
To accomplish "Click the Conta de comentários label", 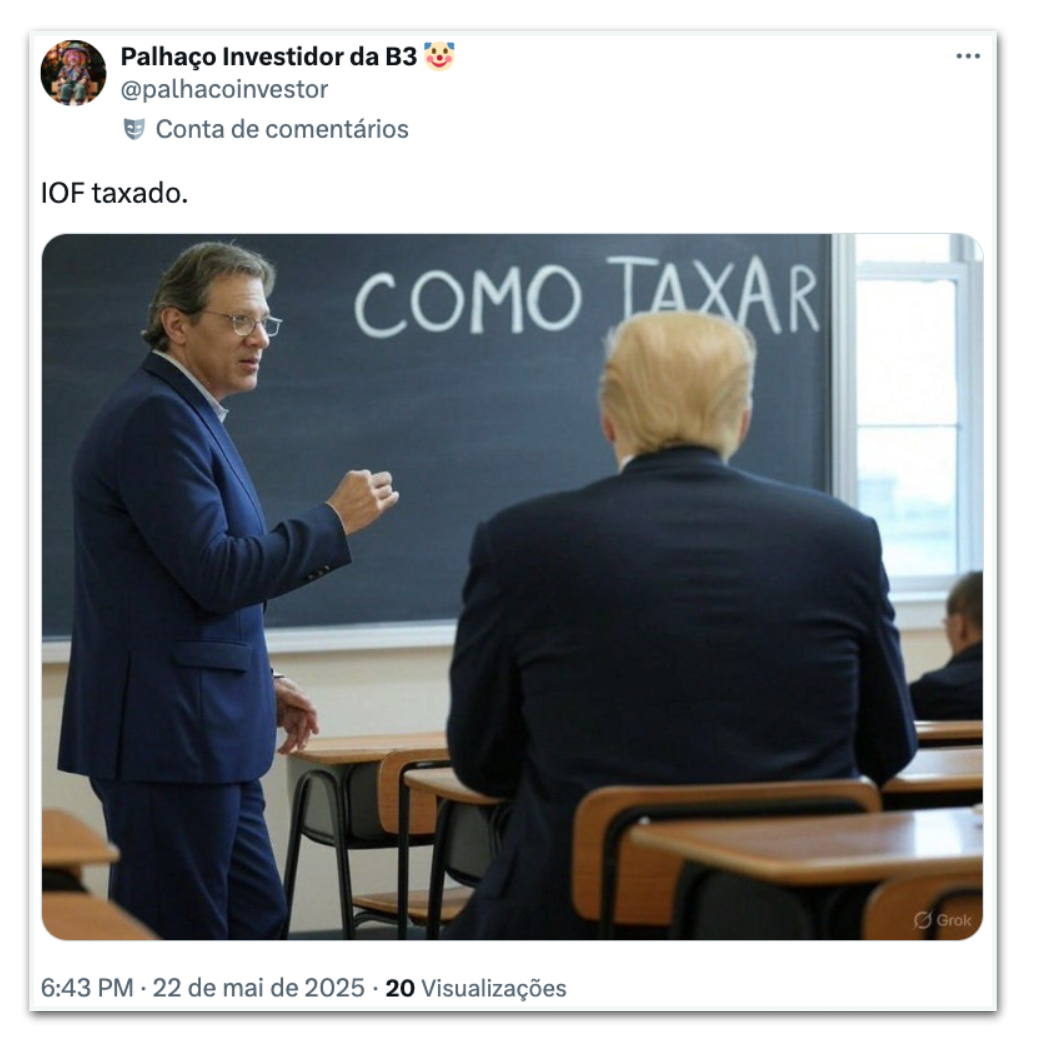I will click(281, 129).
